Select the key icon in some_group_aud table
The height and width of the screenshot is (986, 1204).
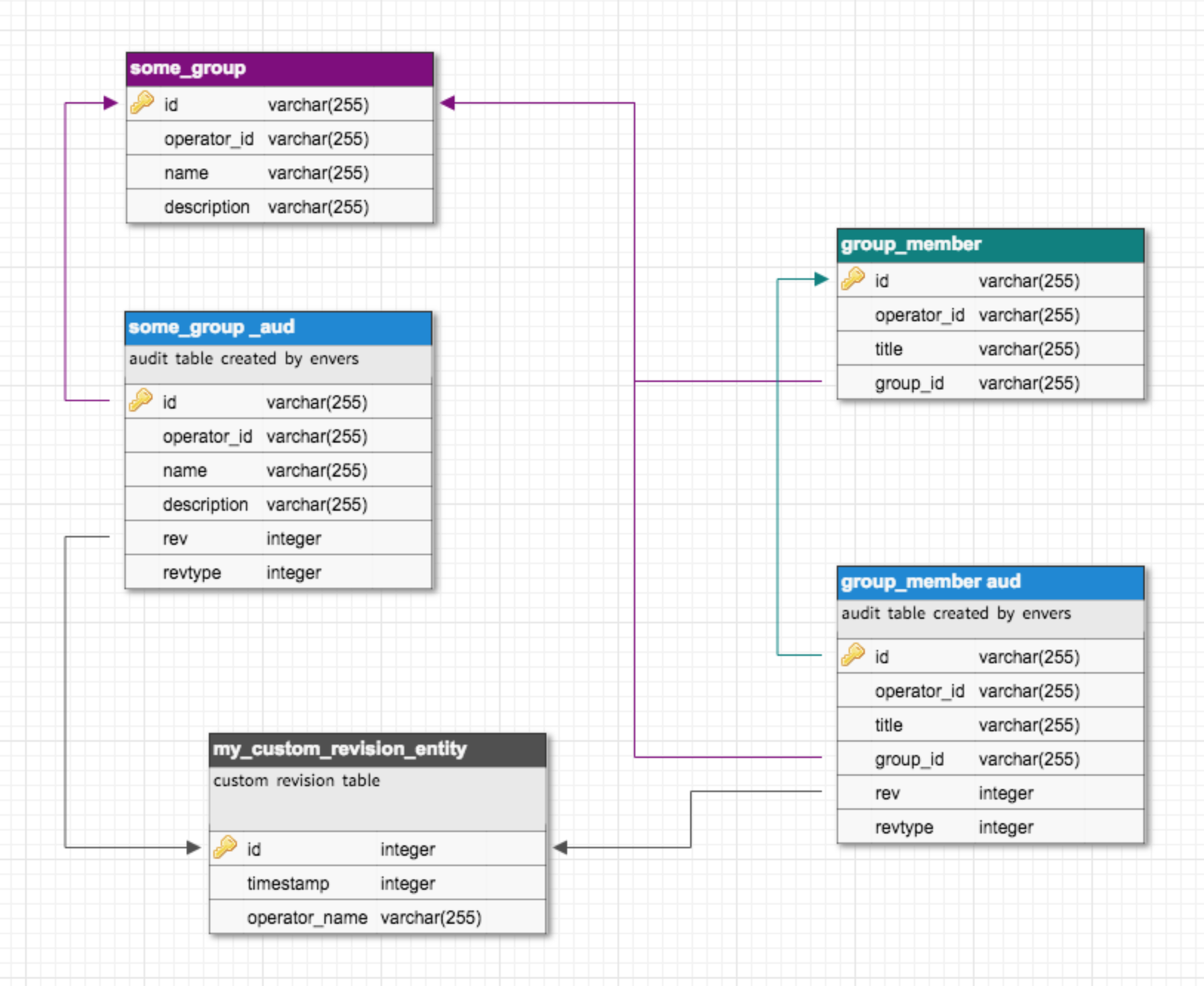pyautogui.click(x=141, y=400)
